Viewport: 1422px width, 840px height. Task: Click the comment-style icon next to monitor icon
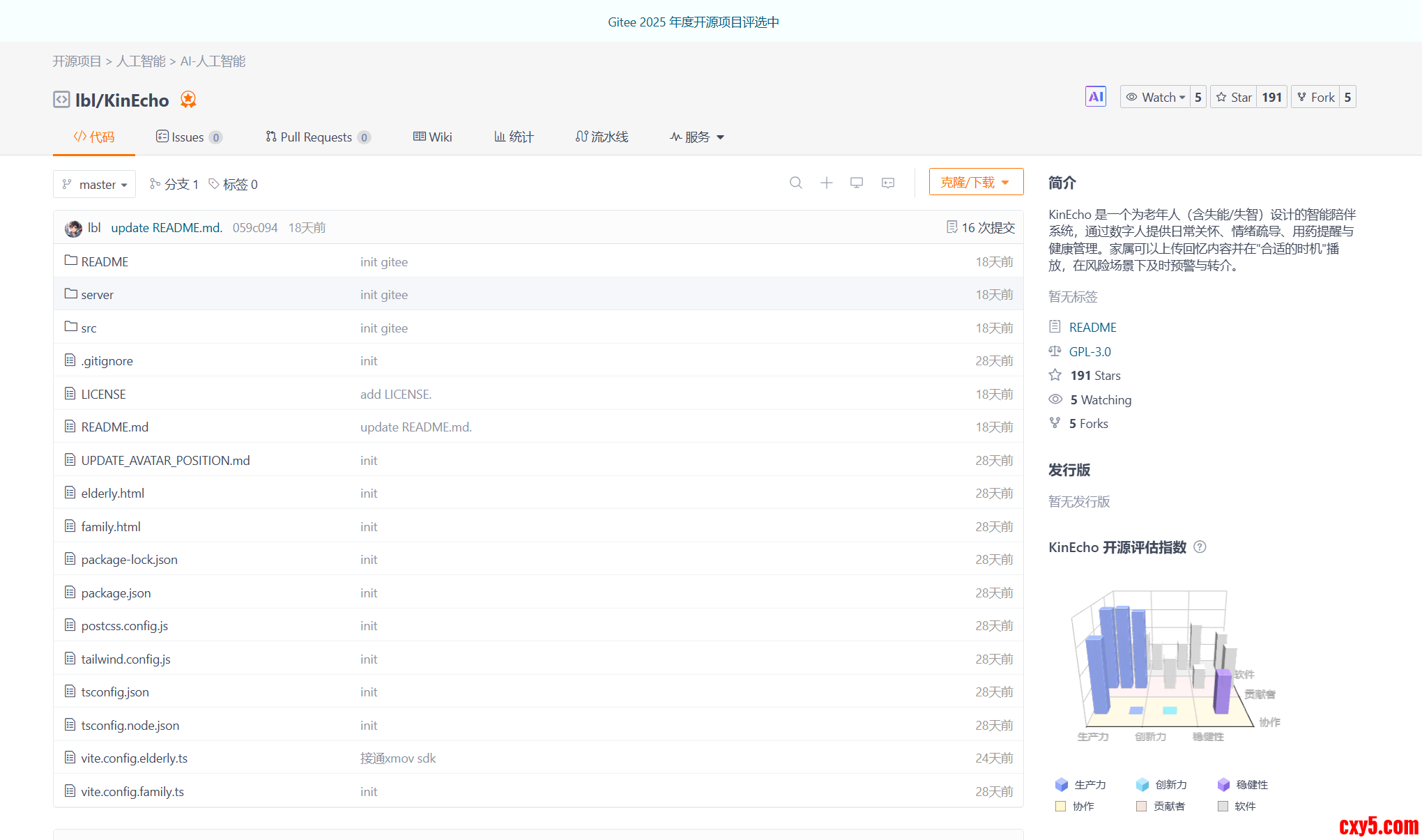pyautogui.click(x=887, y=183)
